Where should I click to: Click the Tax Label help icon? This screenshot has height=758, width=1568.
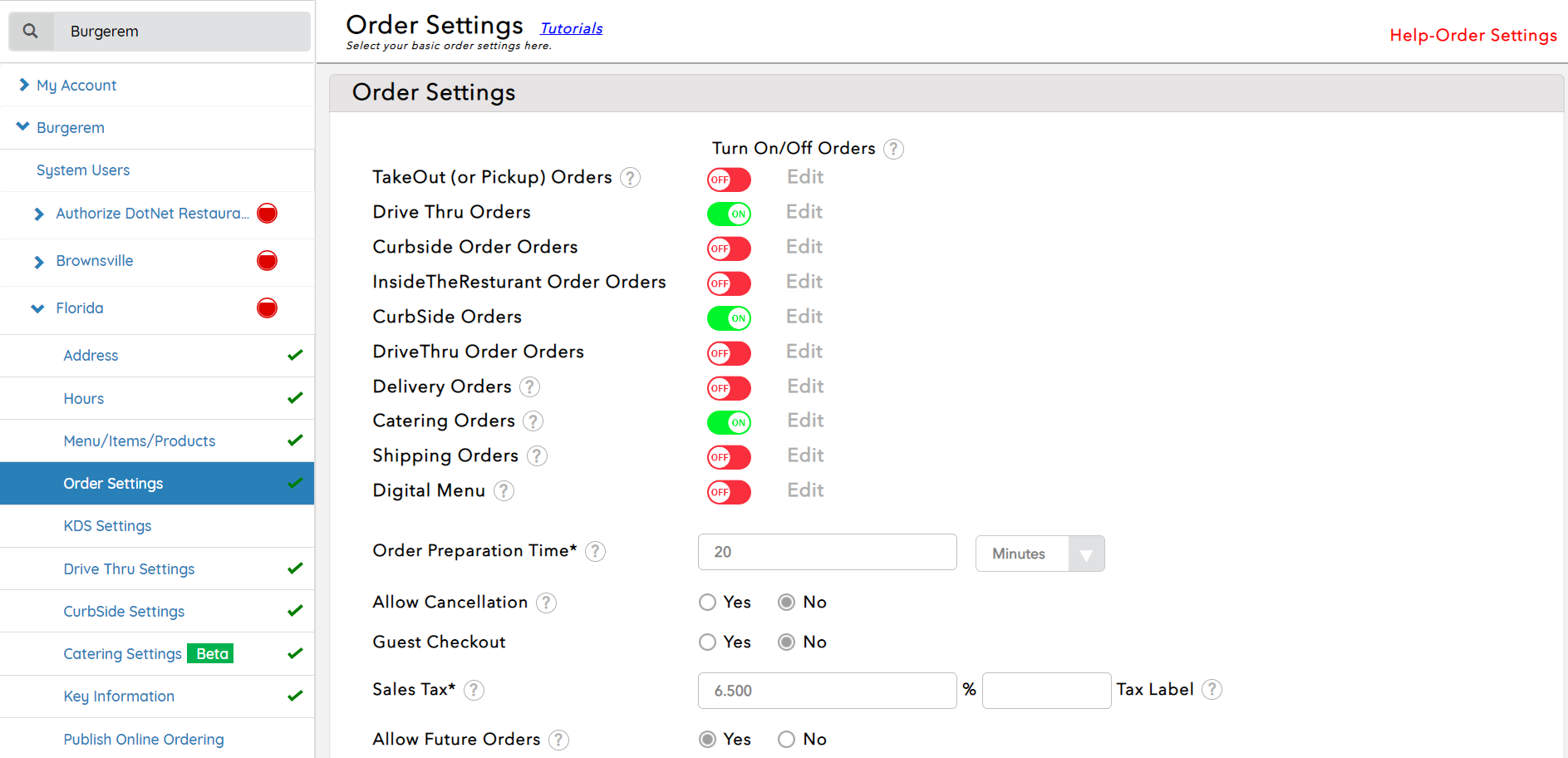pyautogui.click(x=1212, y=690)
